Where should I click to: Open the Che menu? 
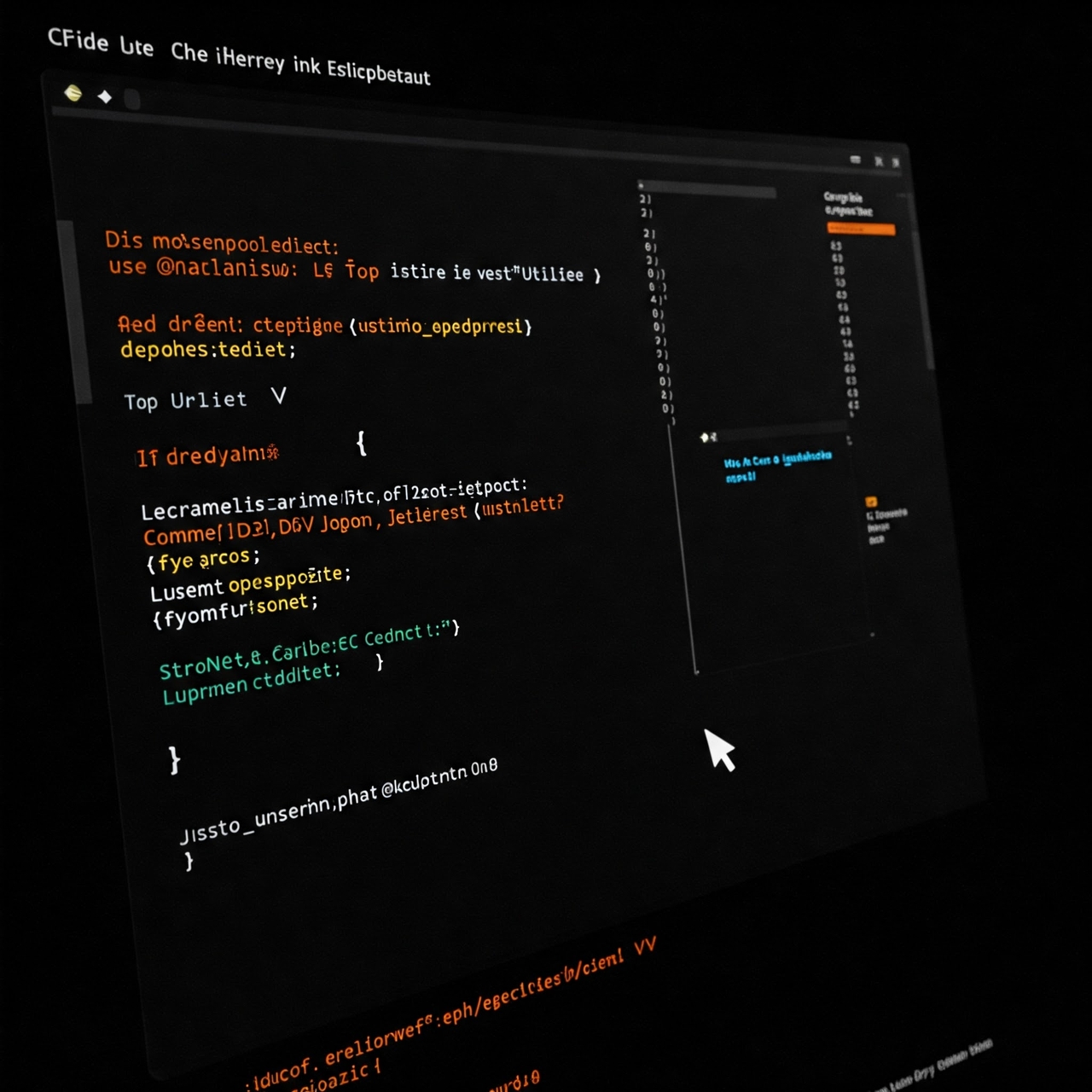189,53
